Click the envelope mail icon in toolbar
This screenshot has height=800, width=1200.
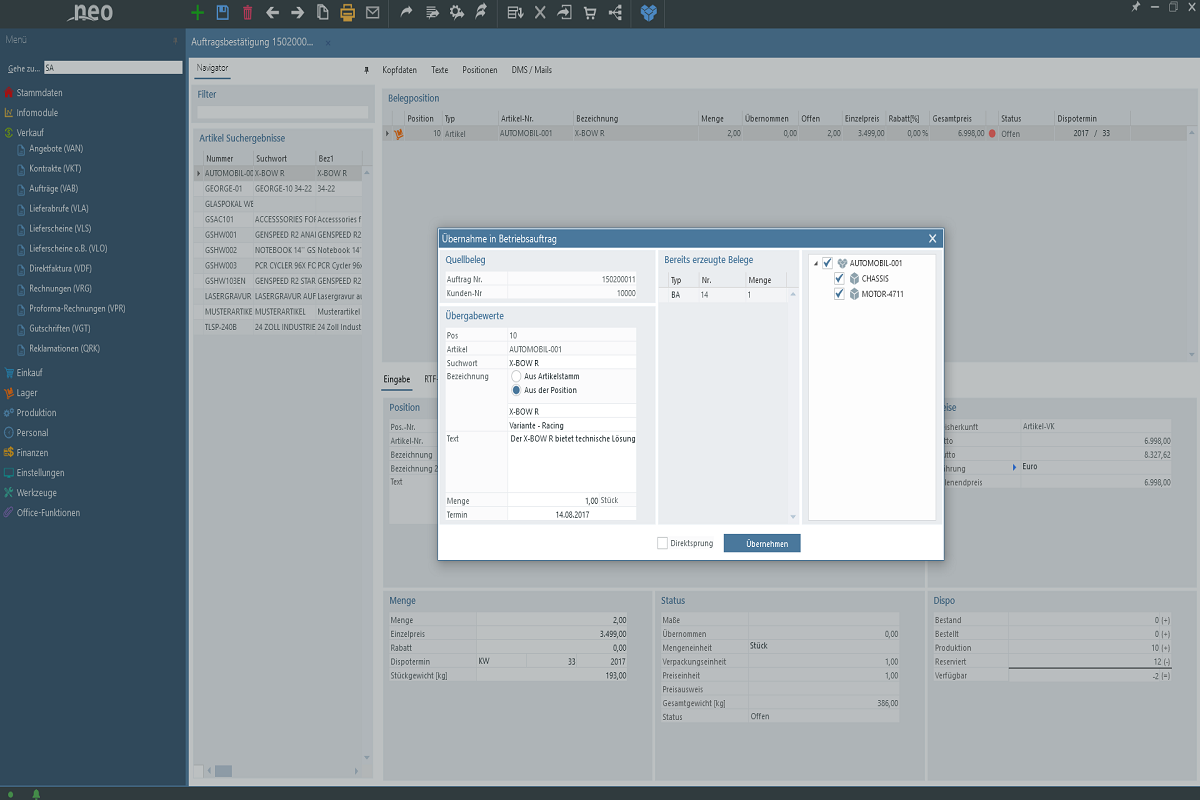[x=372, y=13]
